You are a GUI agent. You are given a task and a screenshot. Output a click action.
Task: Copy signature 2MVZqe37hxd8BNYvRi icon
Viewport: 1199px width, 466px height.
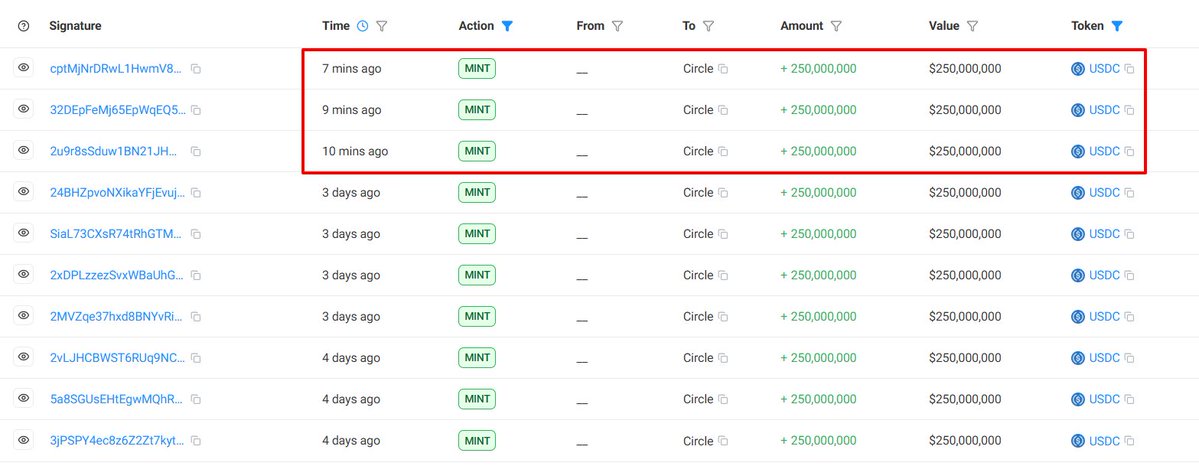point(196,317)
